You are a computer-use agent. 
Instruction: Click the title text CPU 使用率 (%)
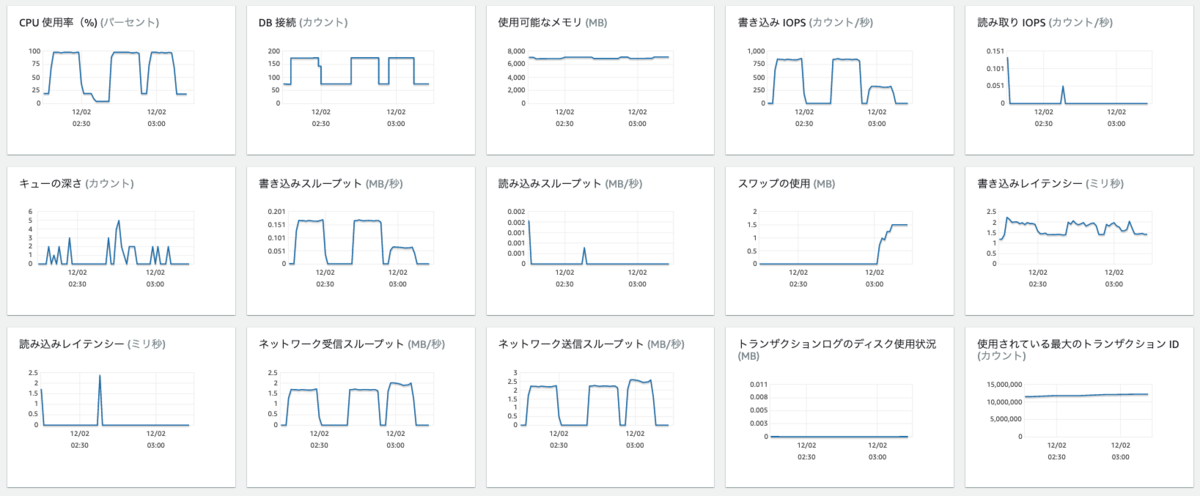[x=60, y=21]
